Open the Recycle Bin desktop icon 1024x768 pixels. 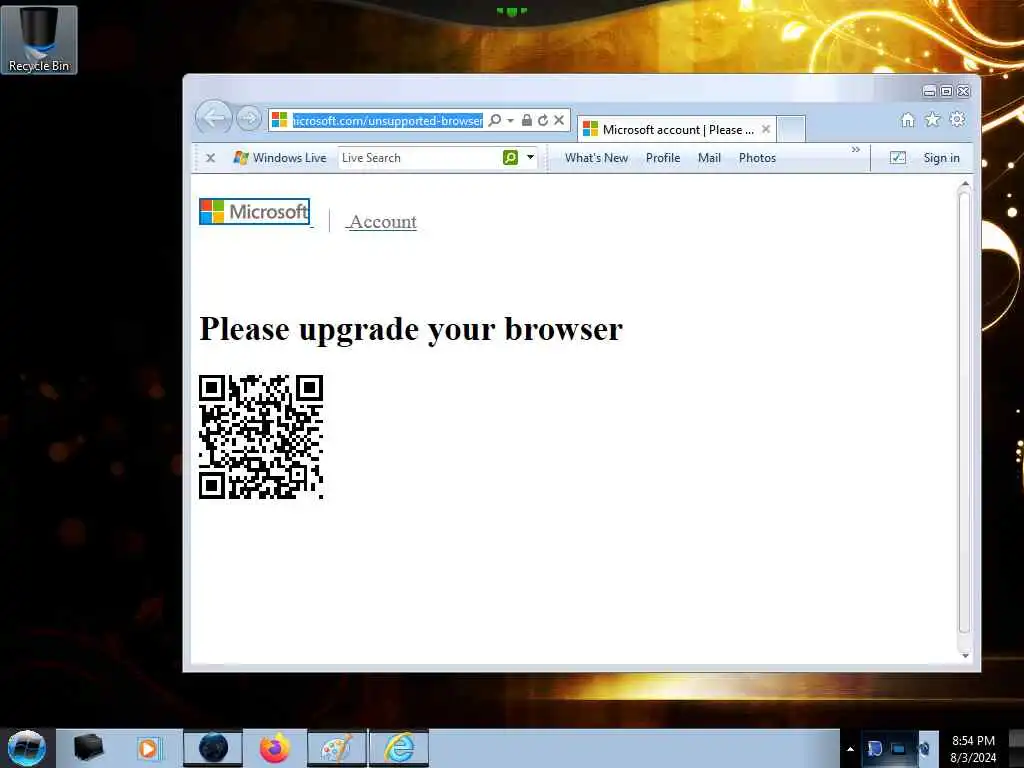(39, 39)
